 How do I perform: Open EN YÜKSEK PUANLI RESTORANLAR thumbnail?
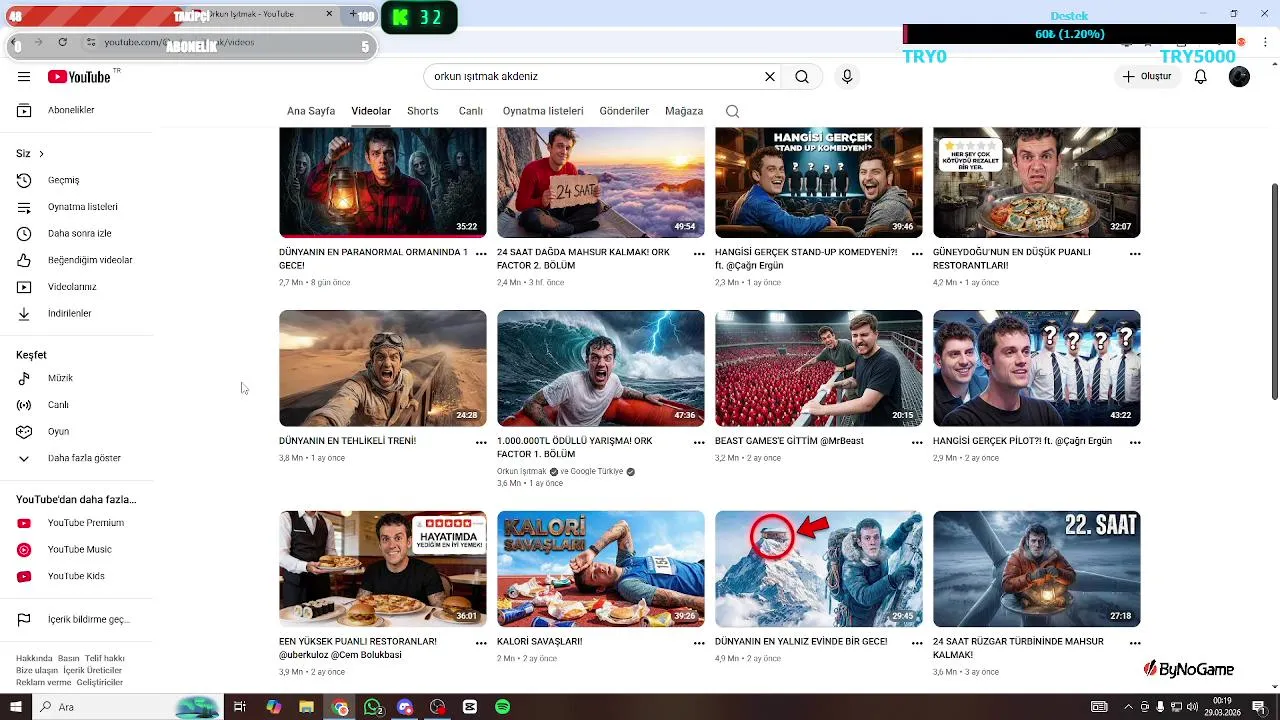[x=382, y=569]
